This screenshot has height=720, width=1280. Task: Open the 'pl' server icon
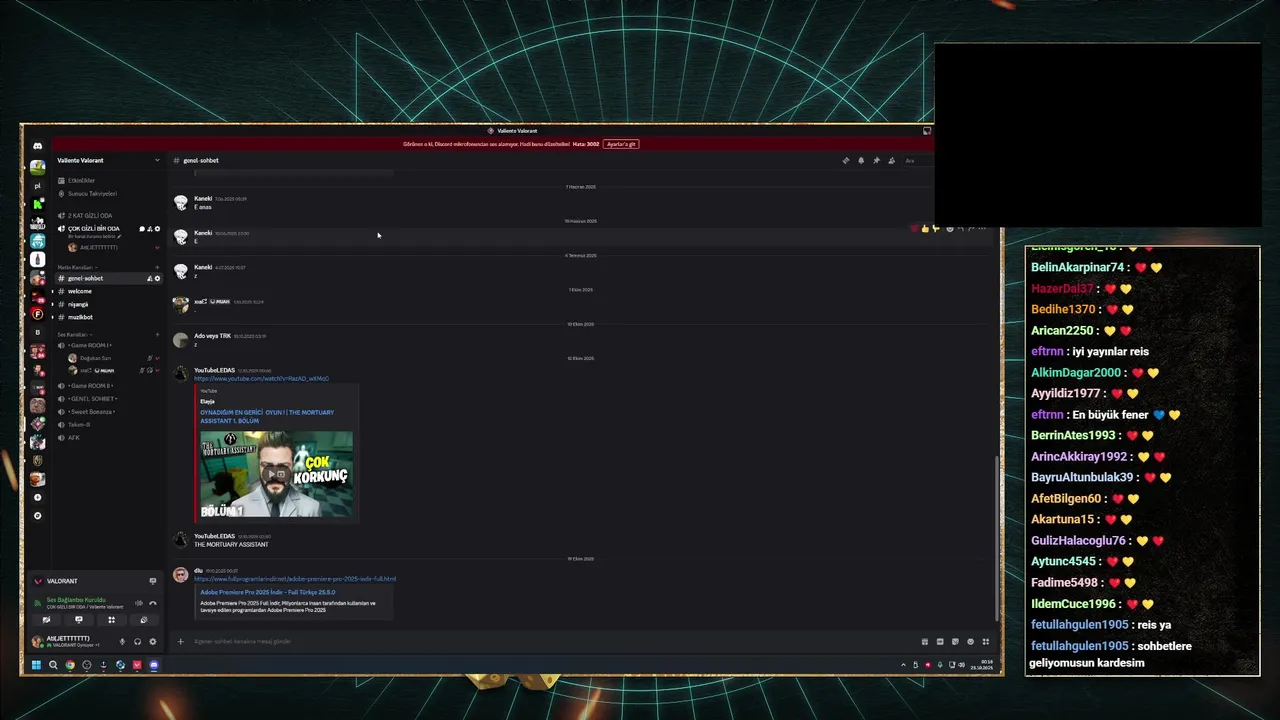(37, 186)
